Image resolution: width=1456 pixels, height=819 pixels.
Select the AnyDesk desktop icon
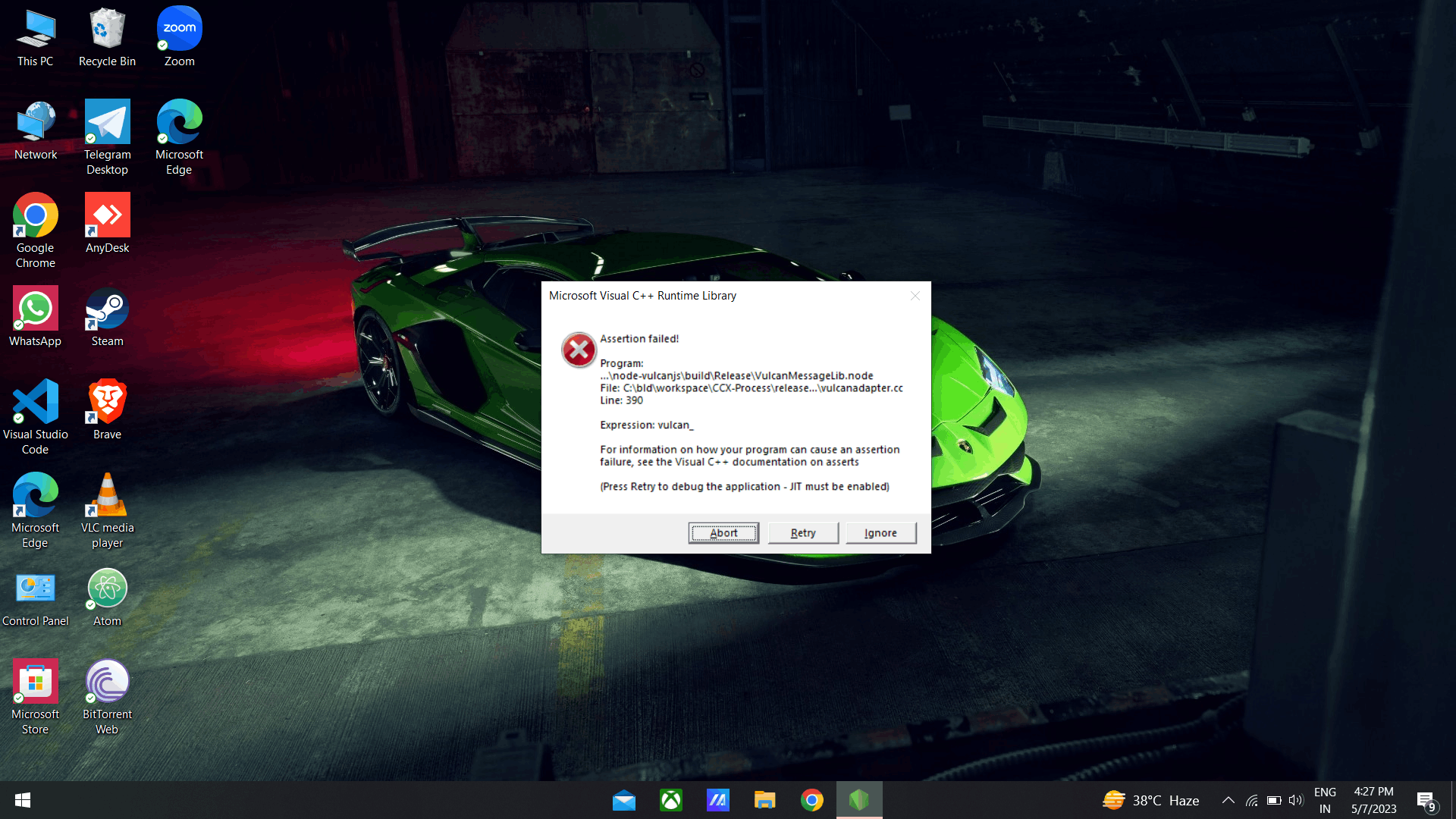tap(107, 224)
